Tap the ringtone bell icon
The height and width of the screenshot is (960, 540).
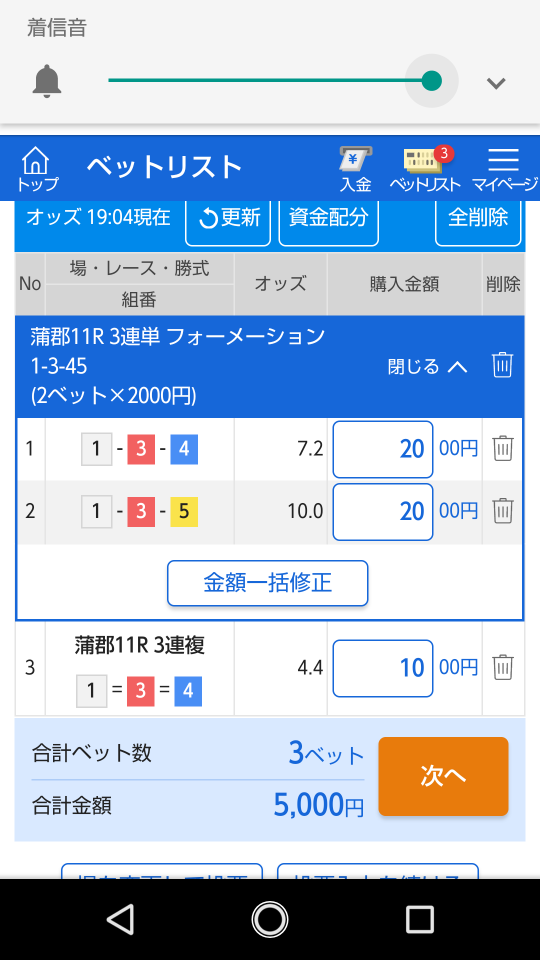point(47,81)
